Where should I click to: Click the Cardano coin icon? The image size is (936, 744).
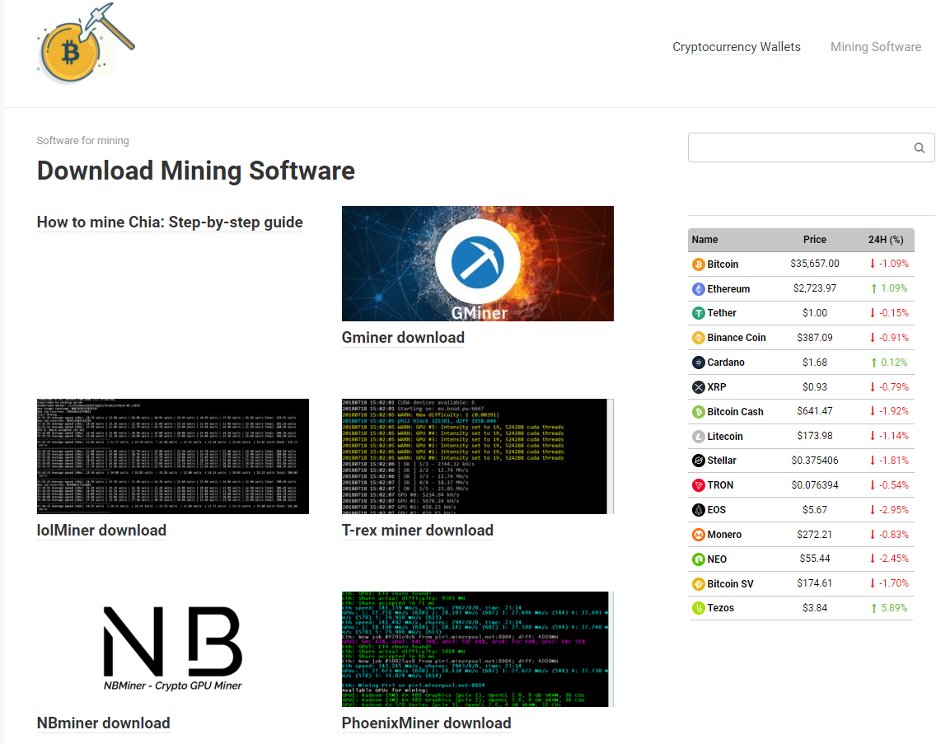(x=698, y=362)
